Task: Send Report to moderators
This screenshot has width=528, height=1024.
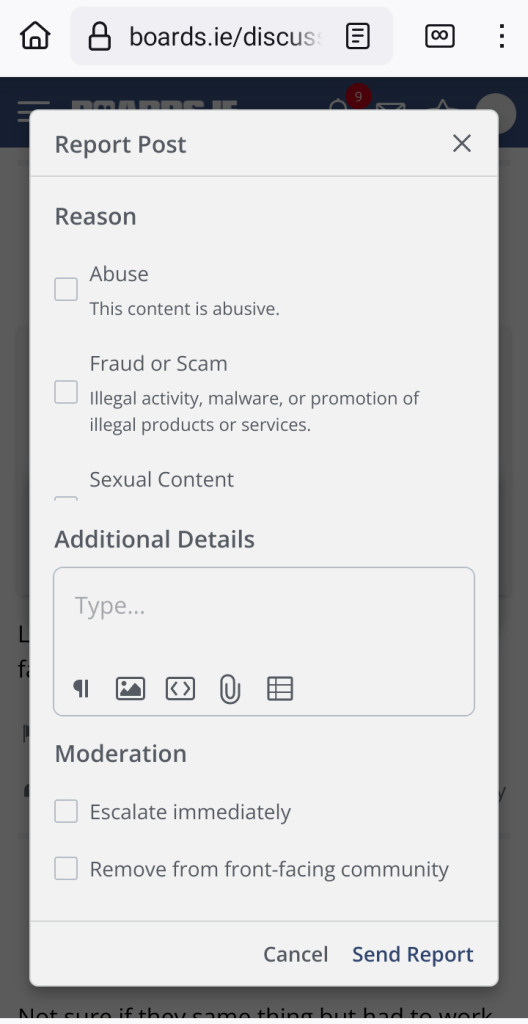Action: pos(413,954)
